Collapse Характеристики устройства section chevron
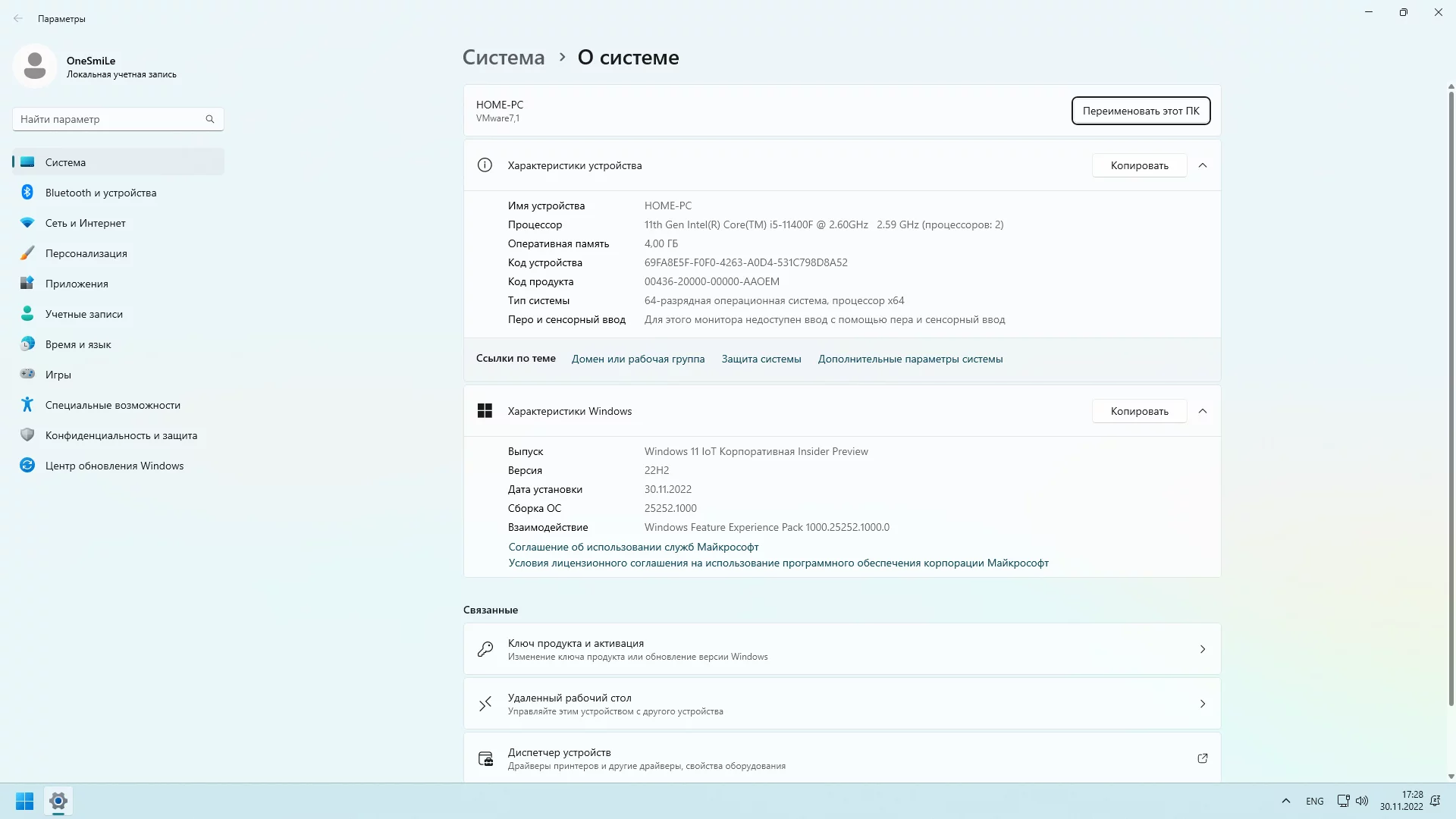The height and width of the screenshot is (819, 1456). [x=1203, y=165]
